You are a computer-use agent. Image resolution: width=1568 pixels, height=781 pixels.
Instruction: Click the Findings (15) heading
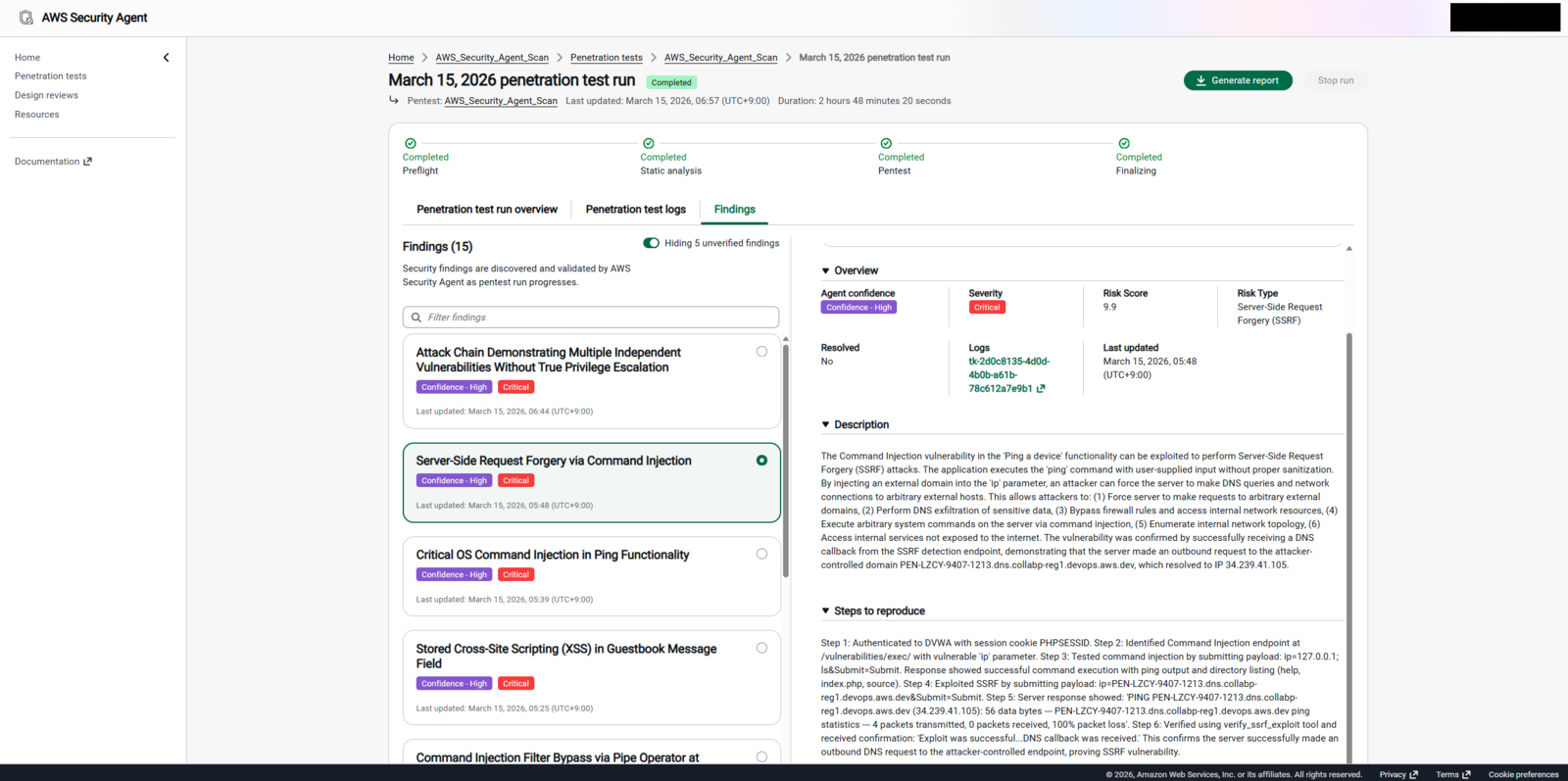coord(437,246)
